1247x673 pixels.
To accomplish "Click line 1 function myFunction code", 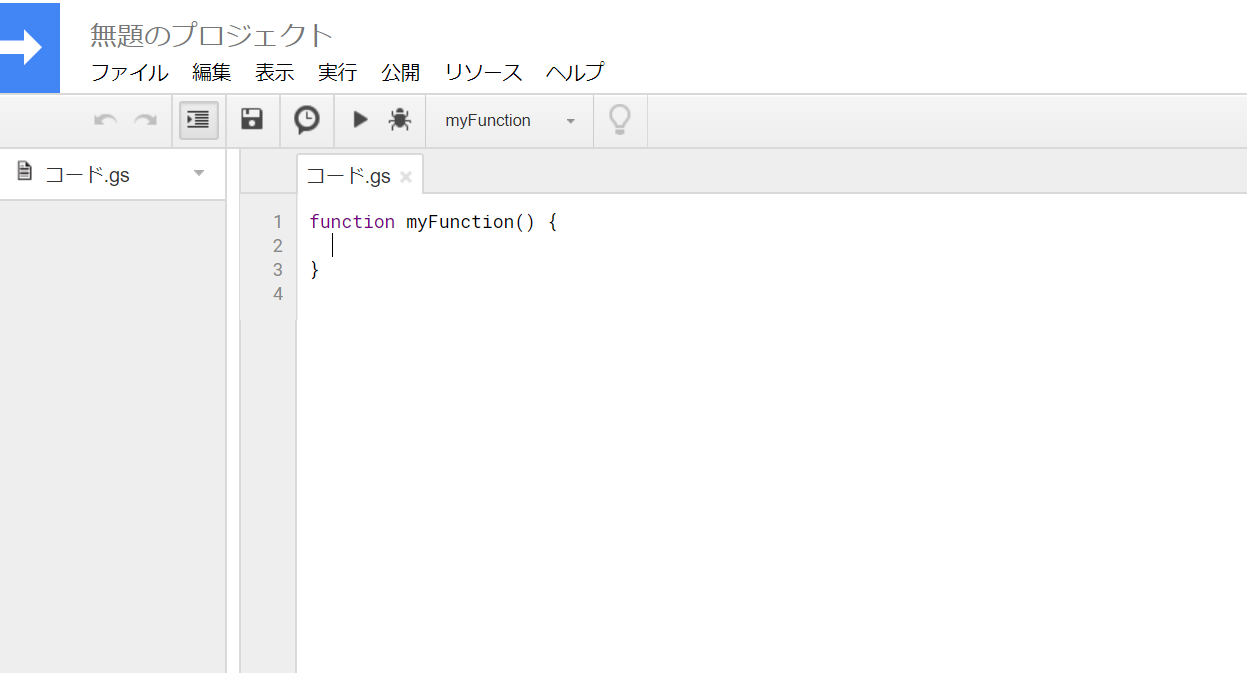I will [x=433, y=222].
